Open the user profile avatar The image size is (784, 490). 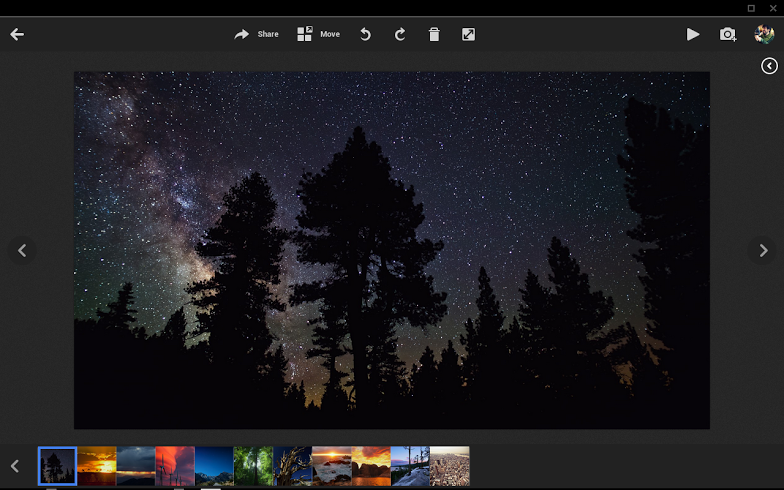[x=764, y=34]
